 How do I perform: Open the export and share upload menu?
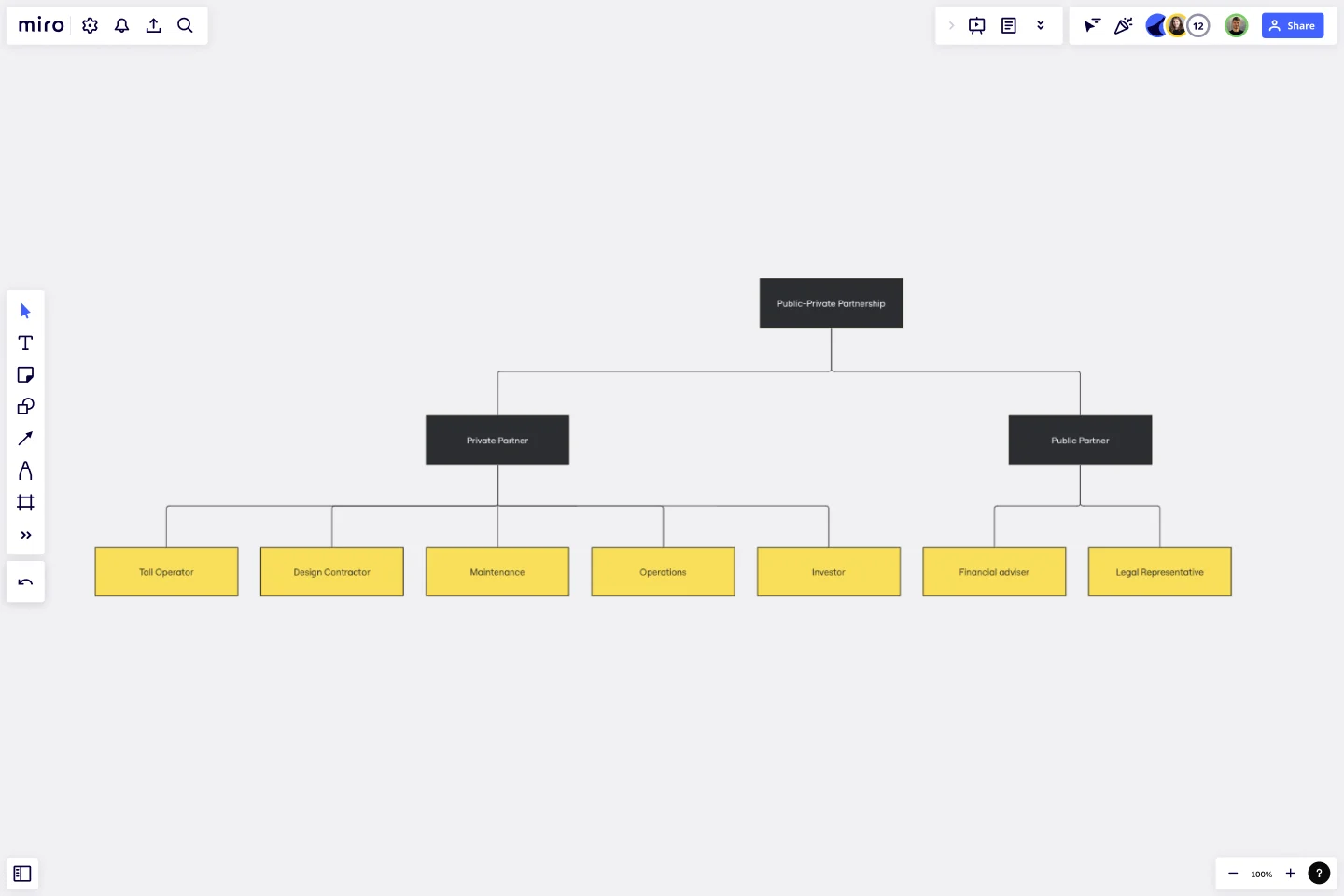(x=153, y=25)
